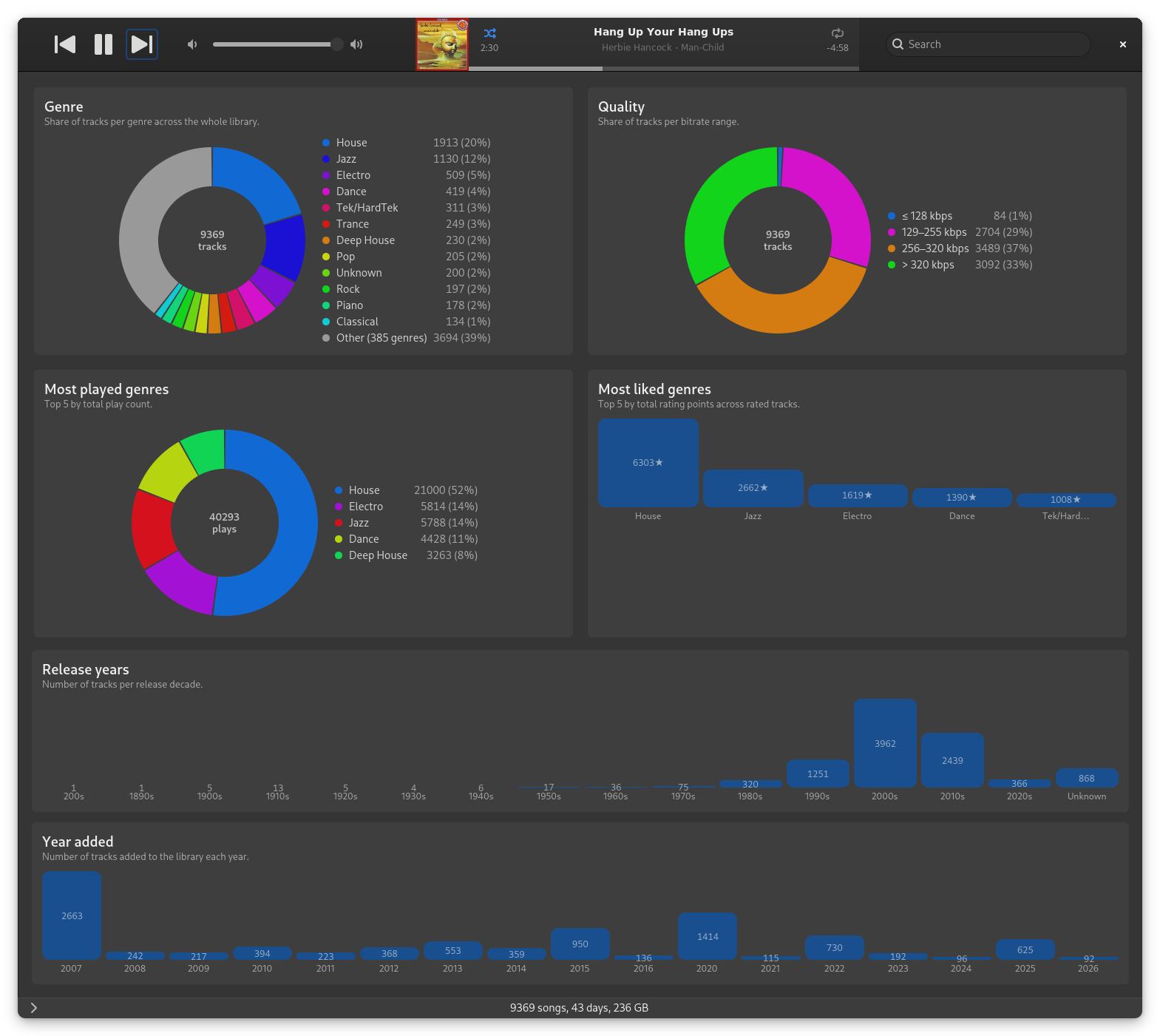Image resolution: width=1160 pixels, height=1036 pixels.
Task: Click the Jazz 2662 star bar
Action: (753, 488)
